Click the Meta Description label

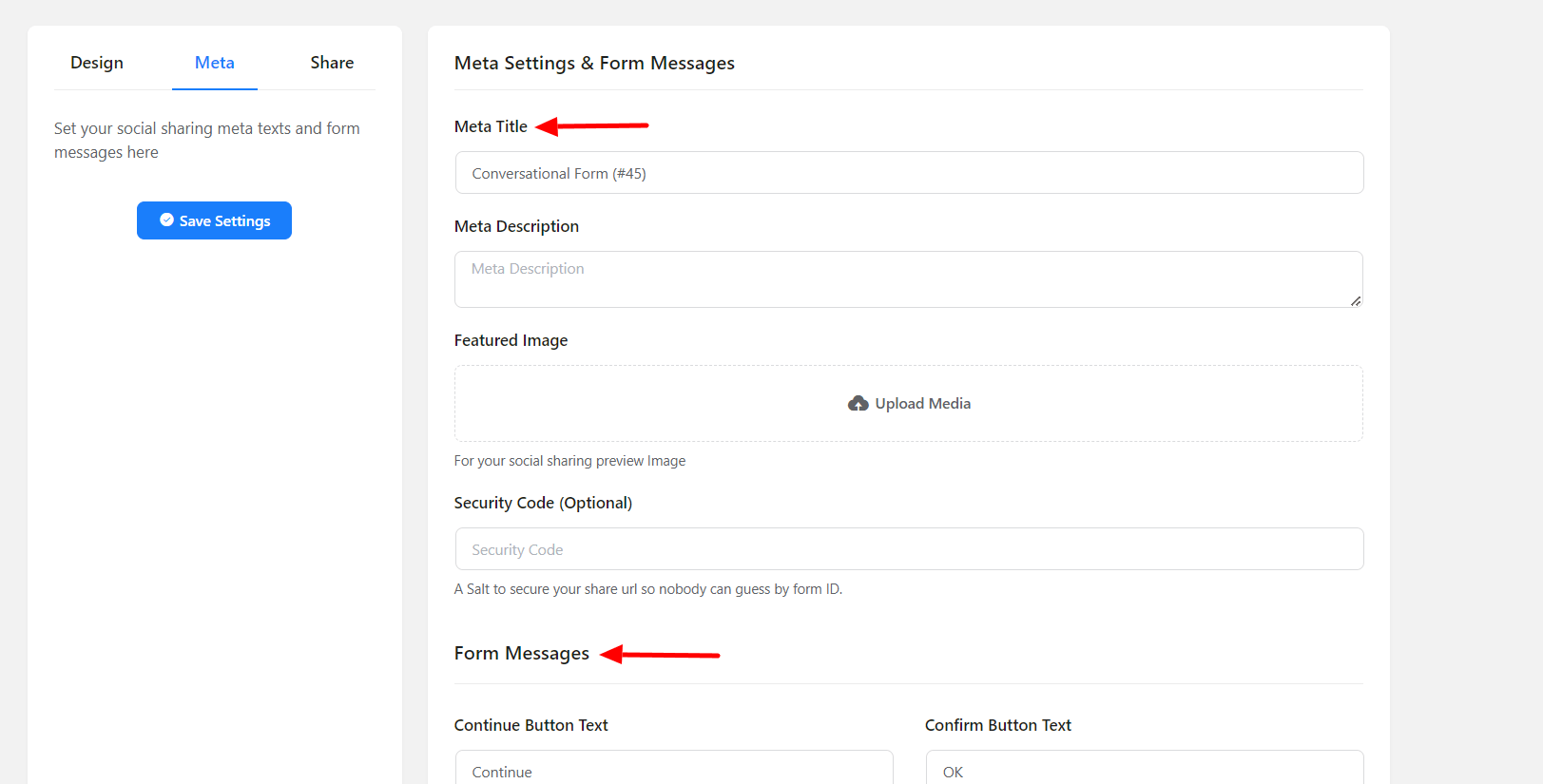point(516,226)
